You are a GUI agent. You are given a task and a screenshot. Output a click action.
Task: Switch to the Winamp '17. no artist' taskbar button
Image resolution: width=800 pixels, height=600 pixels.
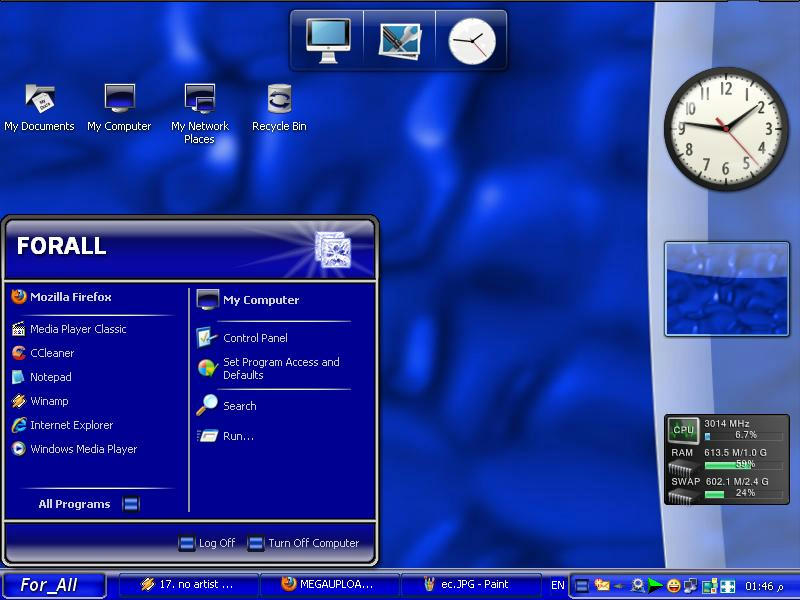click(188, 585)
